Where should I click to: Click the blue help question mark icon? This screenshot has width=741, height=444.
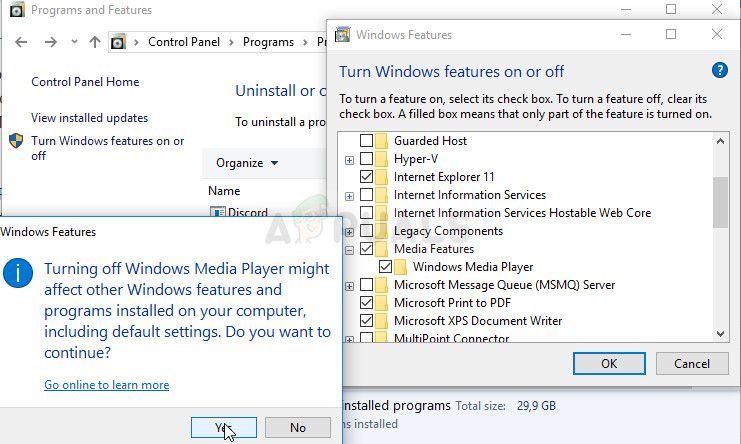(719, 70)
